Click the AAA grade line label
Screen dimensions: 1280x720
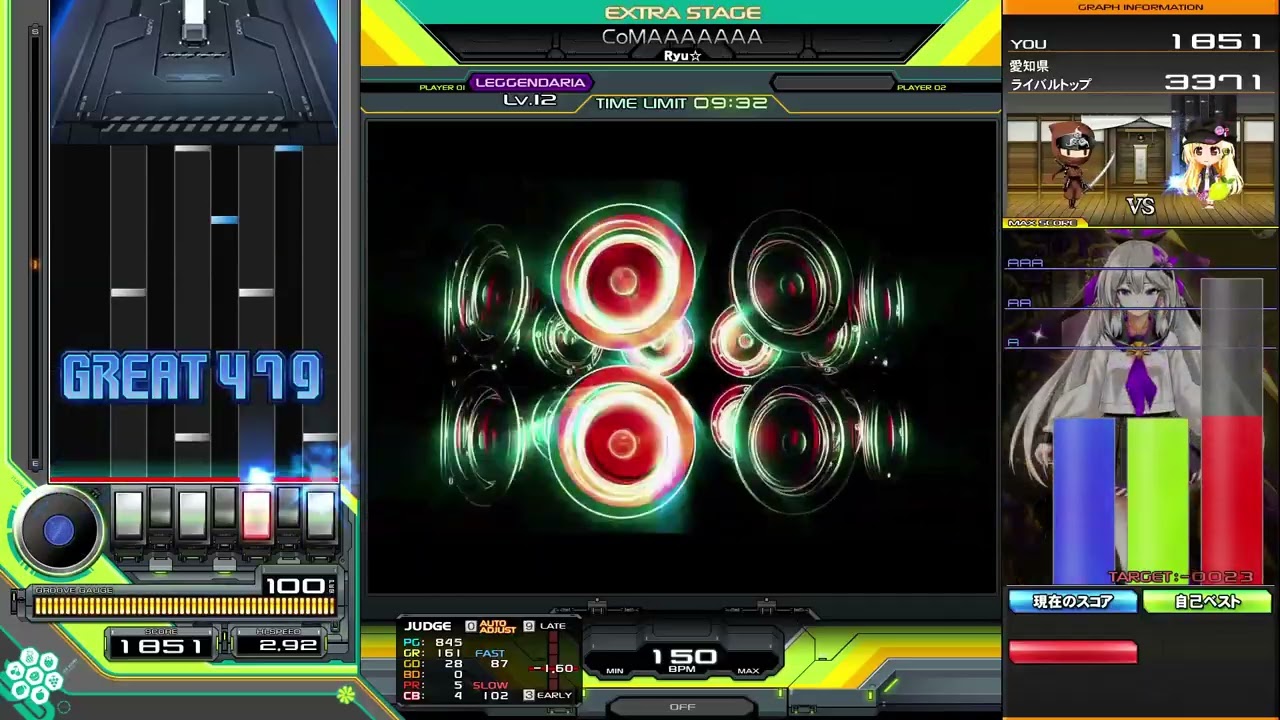coord(1025,263)
